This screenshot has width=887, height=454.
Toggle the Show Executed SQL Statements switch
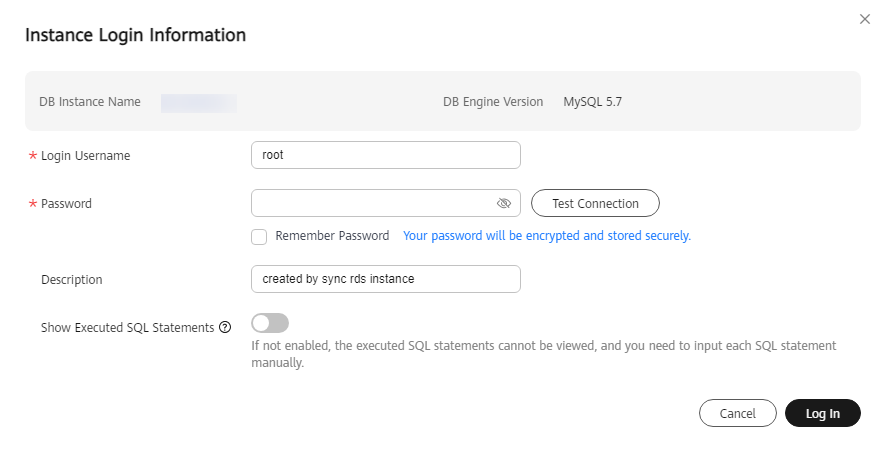[270, 323]
